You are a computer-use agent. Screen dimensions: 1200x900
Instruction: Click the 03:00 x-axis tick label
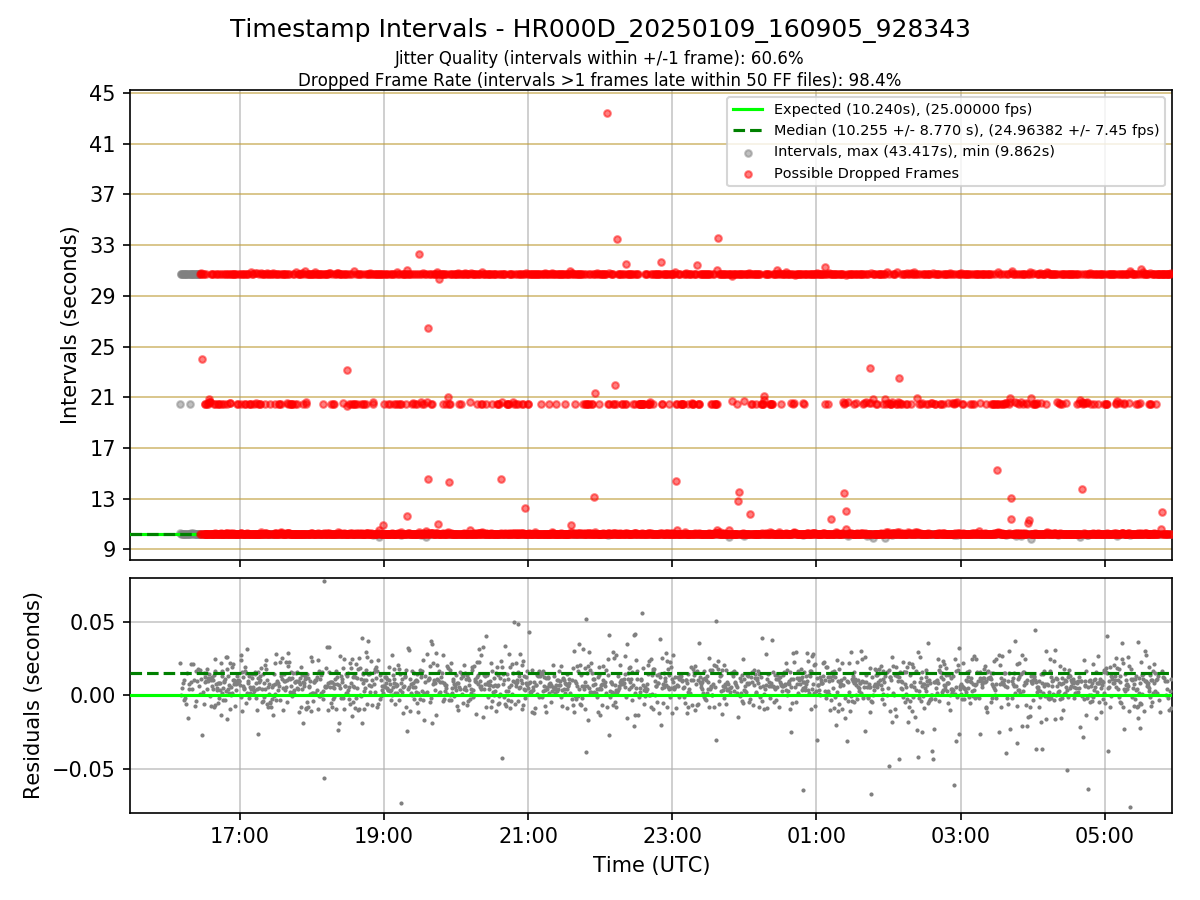960,833
